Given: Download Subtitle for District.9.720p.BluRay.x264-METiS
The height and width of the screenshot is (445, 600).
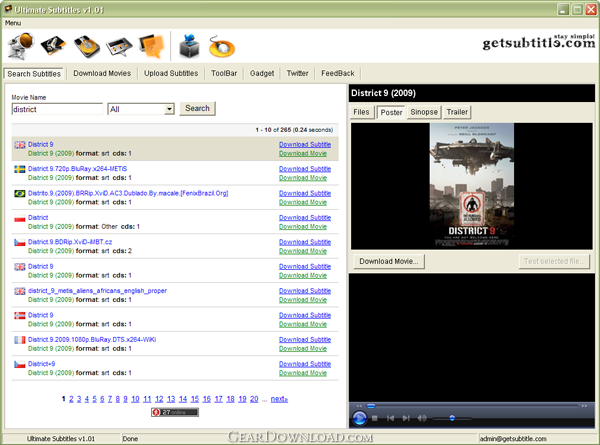Looking at the screenshot, I should pyautogui.click(x=305, y=169).
